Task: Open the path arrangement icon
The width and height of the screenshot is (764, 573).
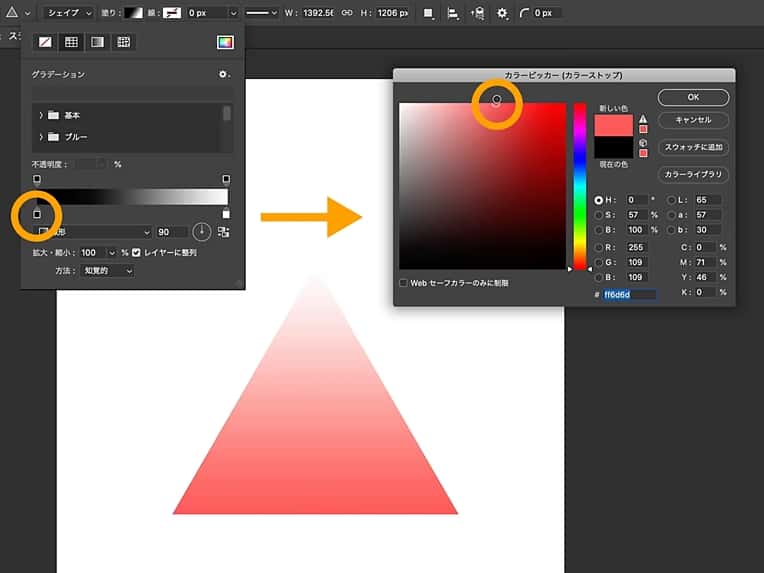Action: [x=478, y=13]
